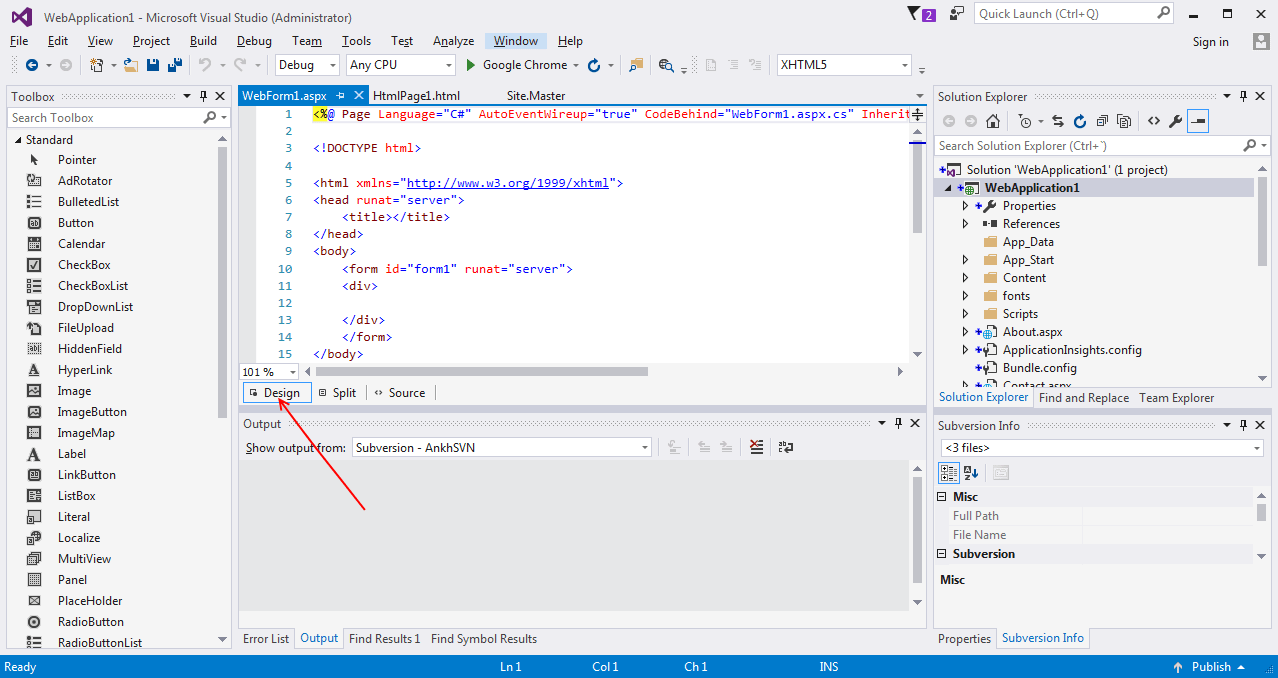This screenshot has height=678, width=1278.
Task: Clear All output messages in Output window
Action: [x=756, y=447]
